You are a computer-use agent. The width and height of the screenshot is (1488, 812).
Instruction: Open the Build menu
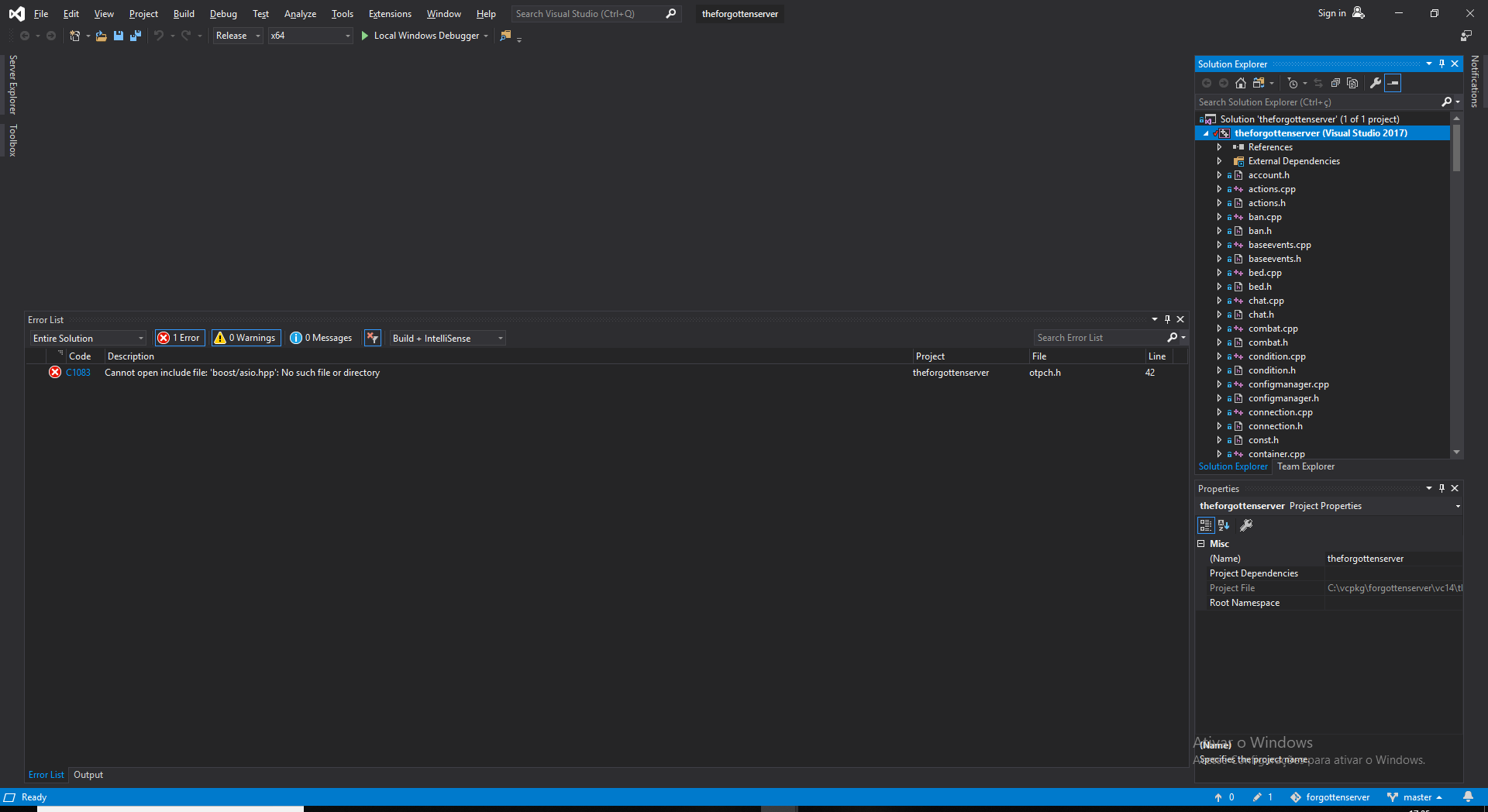184,14
